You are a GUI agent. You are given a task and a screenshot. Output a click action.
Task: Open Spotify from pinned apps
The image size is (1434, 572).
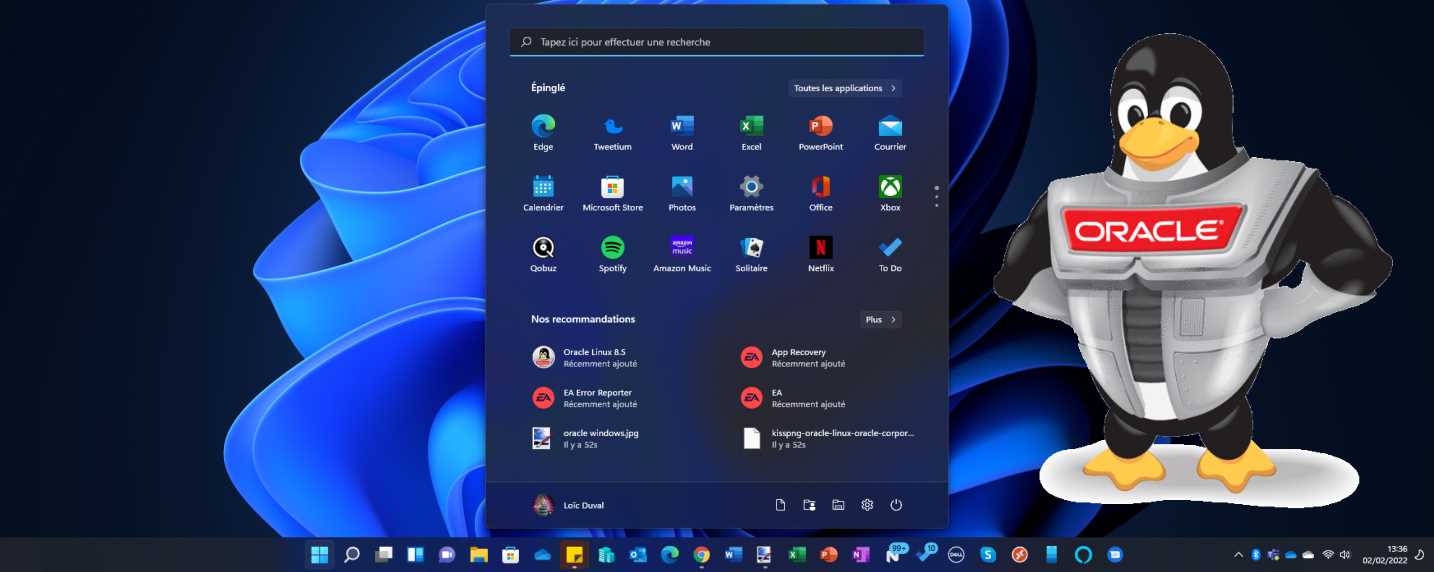click(x=612, y=255)
